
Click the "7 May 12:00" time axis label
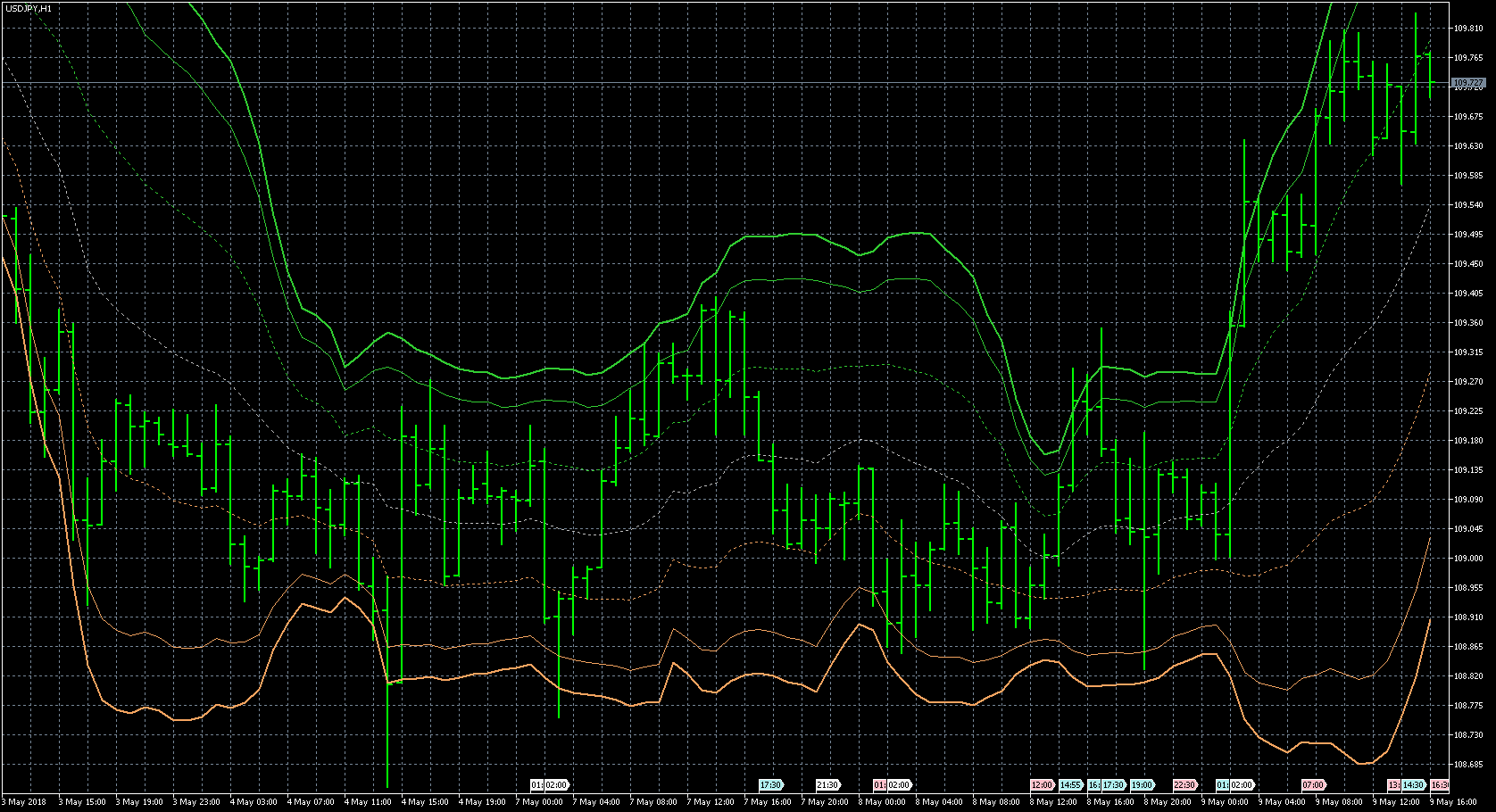click(x=711, y=802)
